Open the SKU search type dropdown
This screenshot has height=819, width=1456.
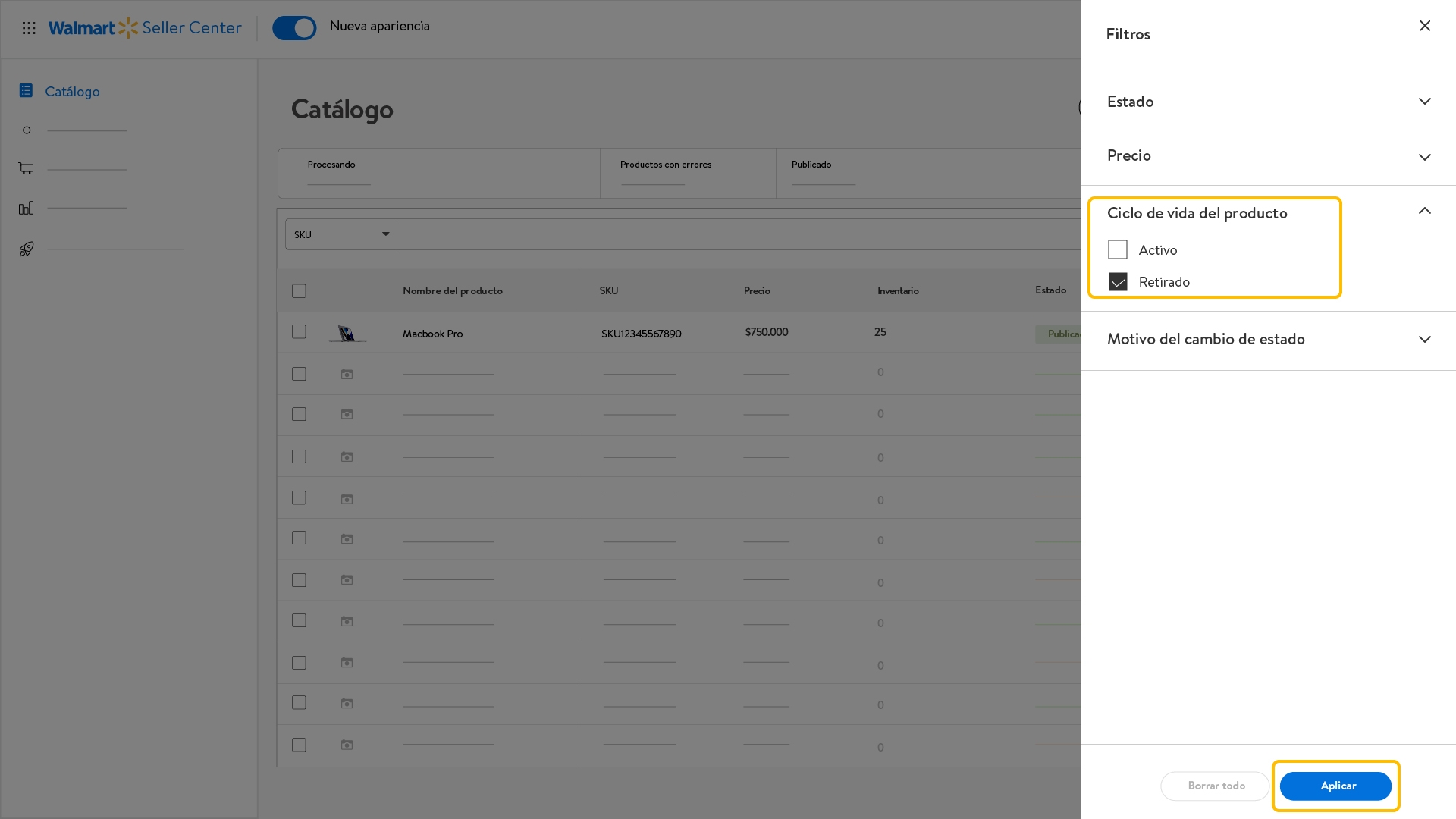pos(342,234)
